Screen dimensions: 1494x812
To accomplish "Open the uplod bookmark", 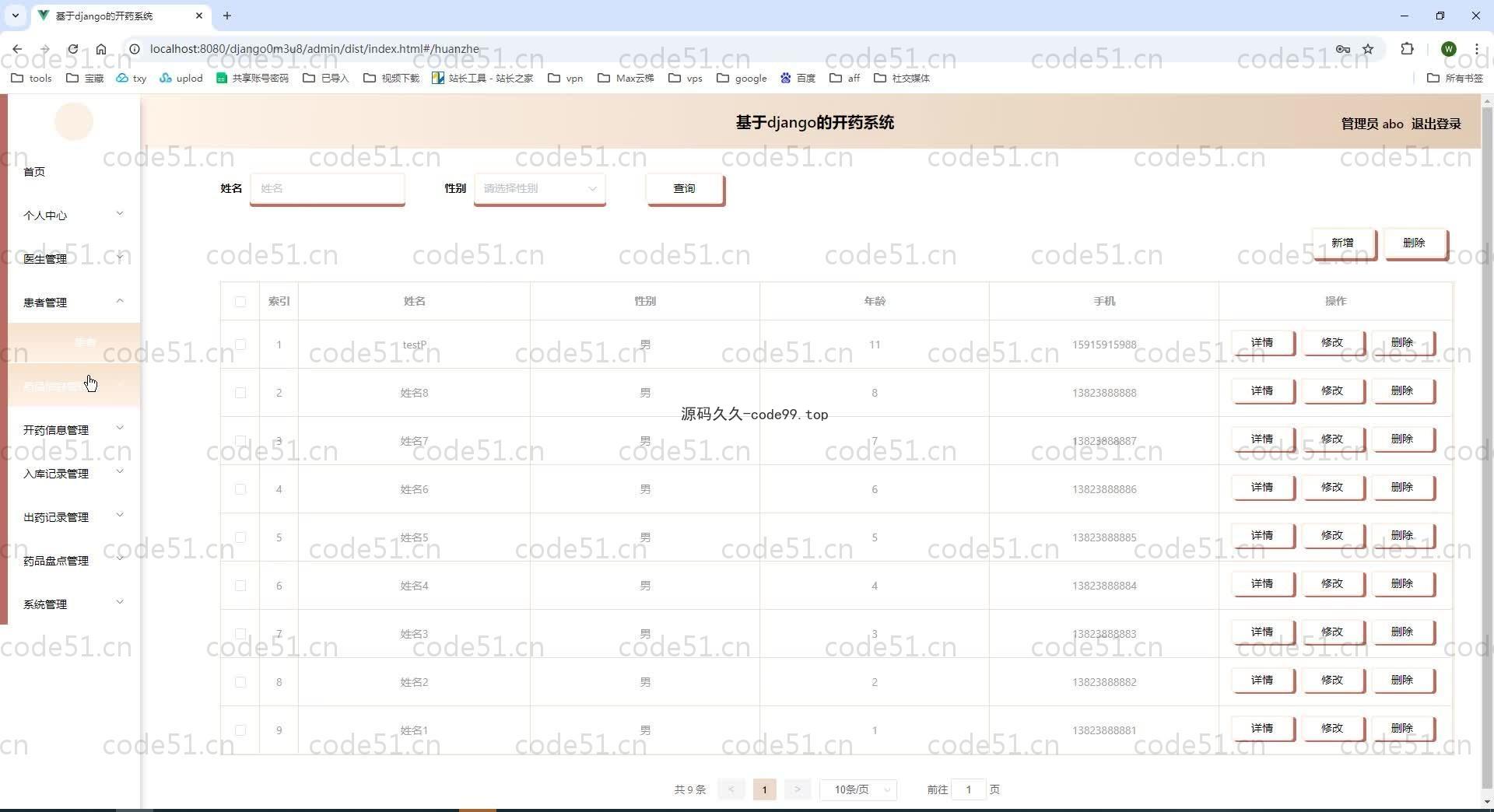I will pos(181,78).
